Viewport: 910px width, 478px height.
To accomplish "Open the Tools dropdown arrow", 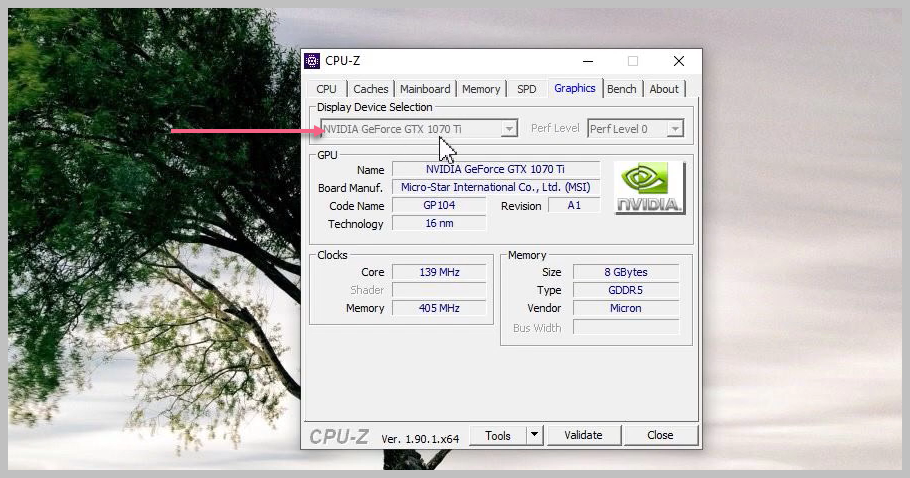I will (x=535, y=434).
